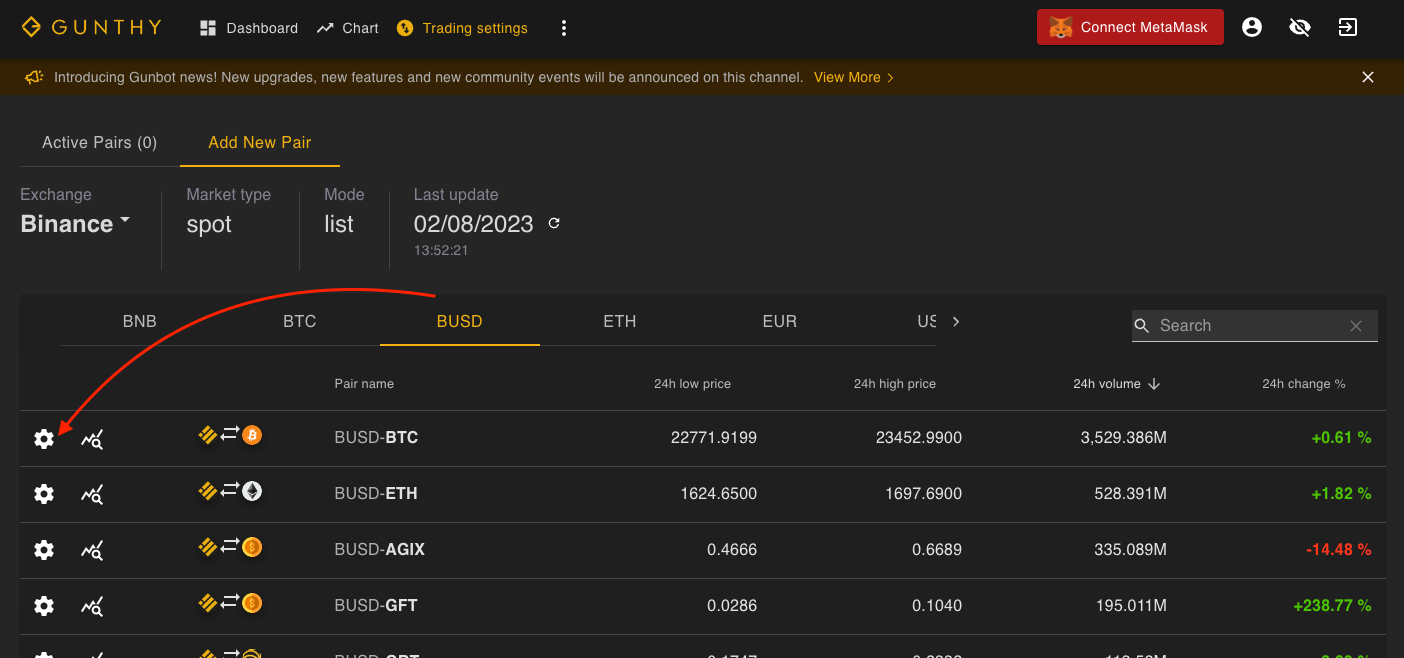Click the logout icon
Screen dimensions: 1404x658
point(1348,27)
